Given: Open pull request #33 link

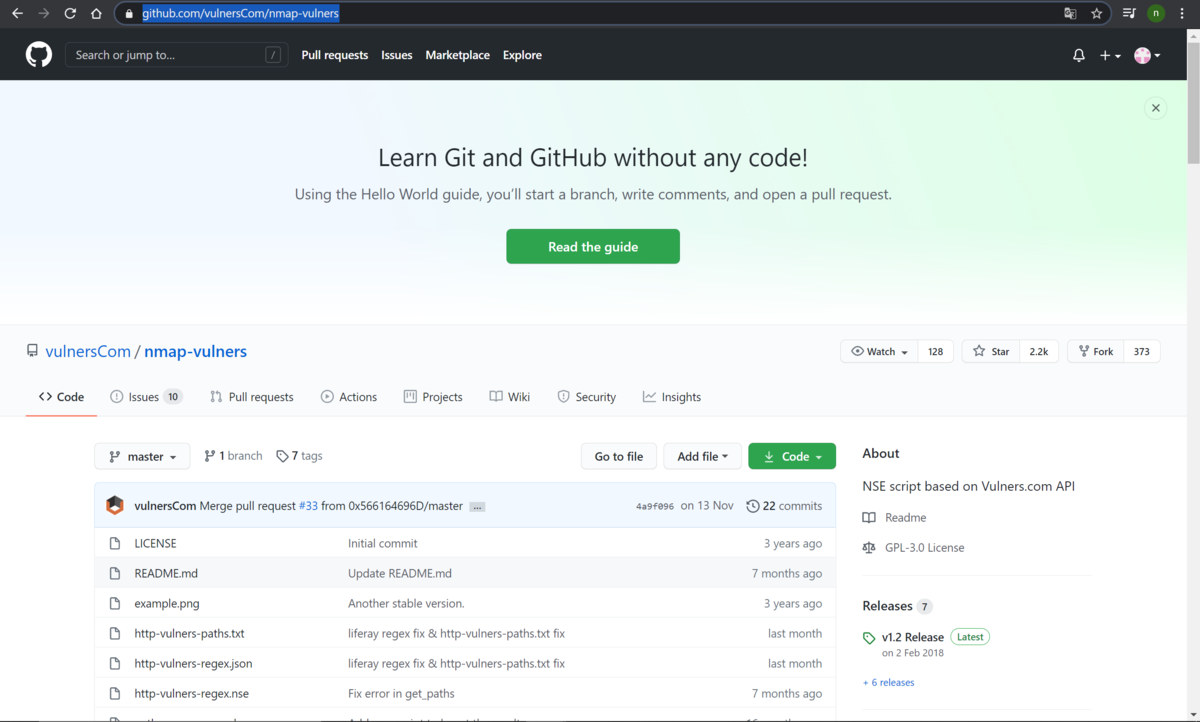Looking at the screenshot, I should point(308,506).
